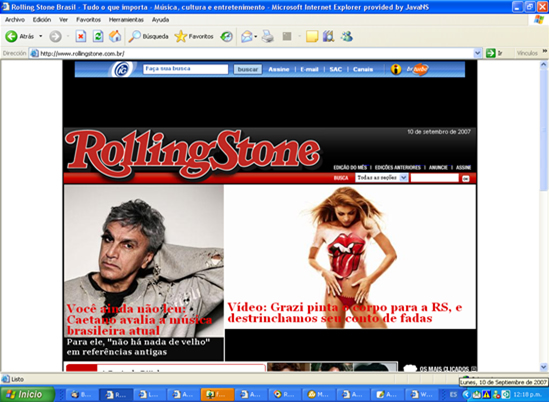This screenshot has width=549, height=402.
Task: Click the BUSCA text field in red bar
Action: (435, 178)
